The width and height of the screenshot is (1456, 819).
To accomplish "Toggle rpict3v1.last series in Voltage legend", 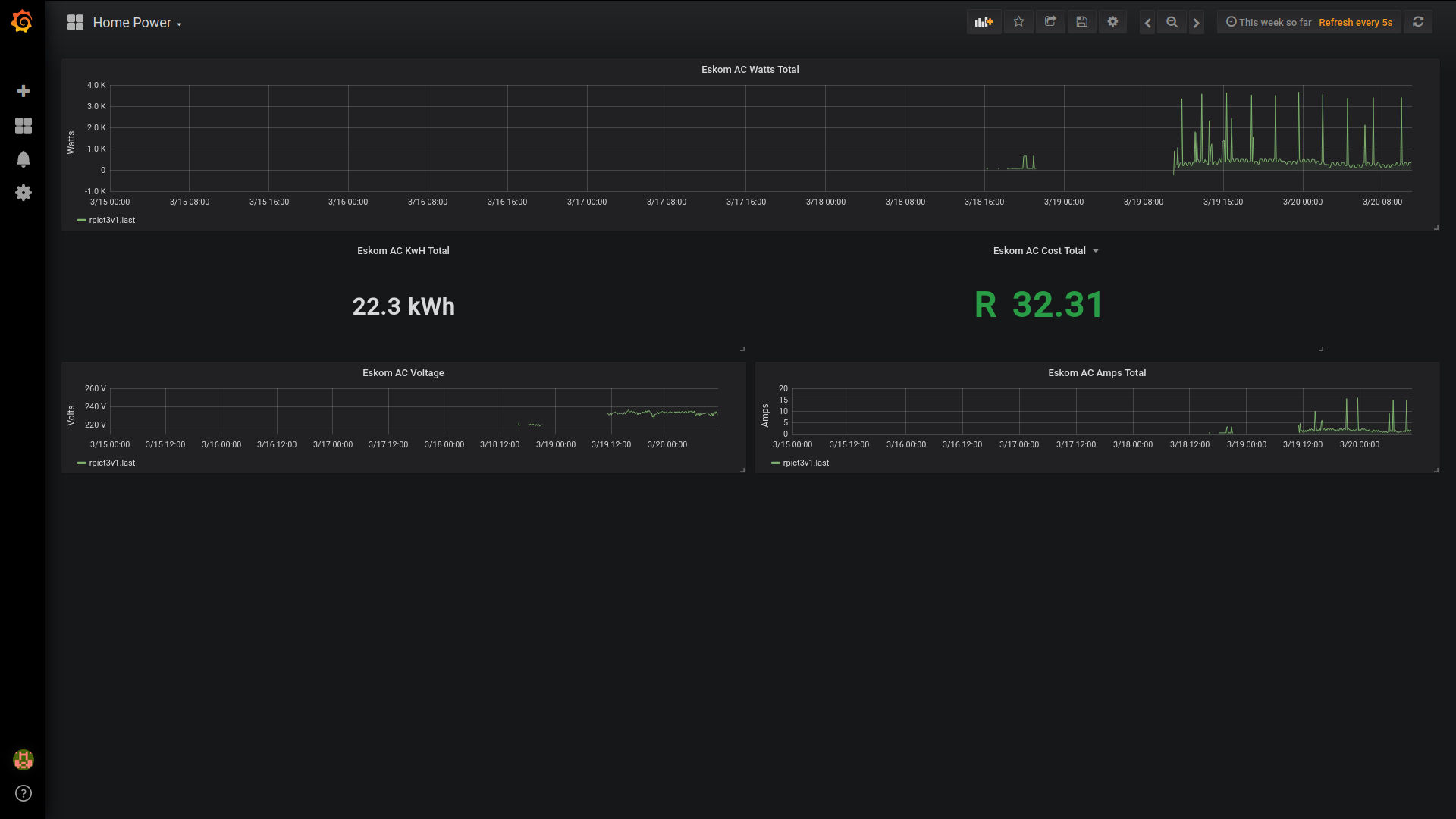I will pos(112,463).
